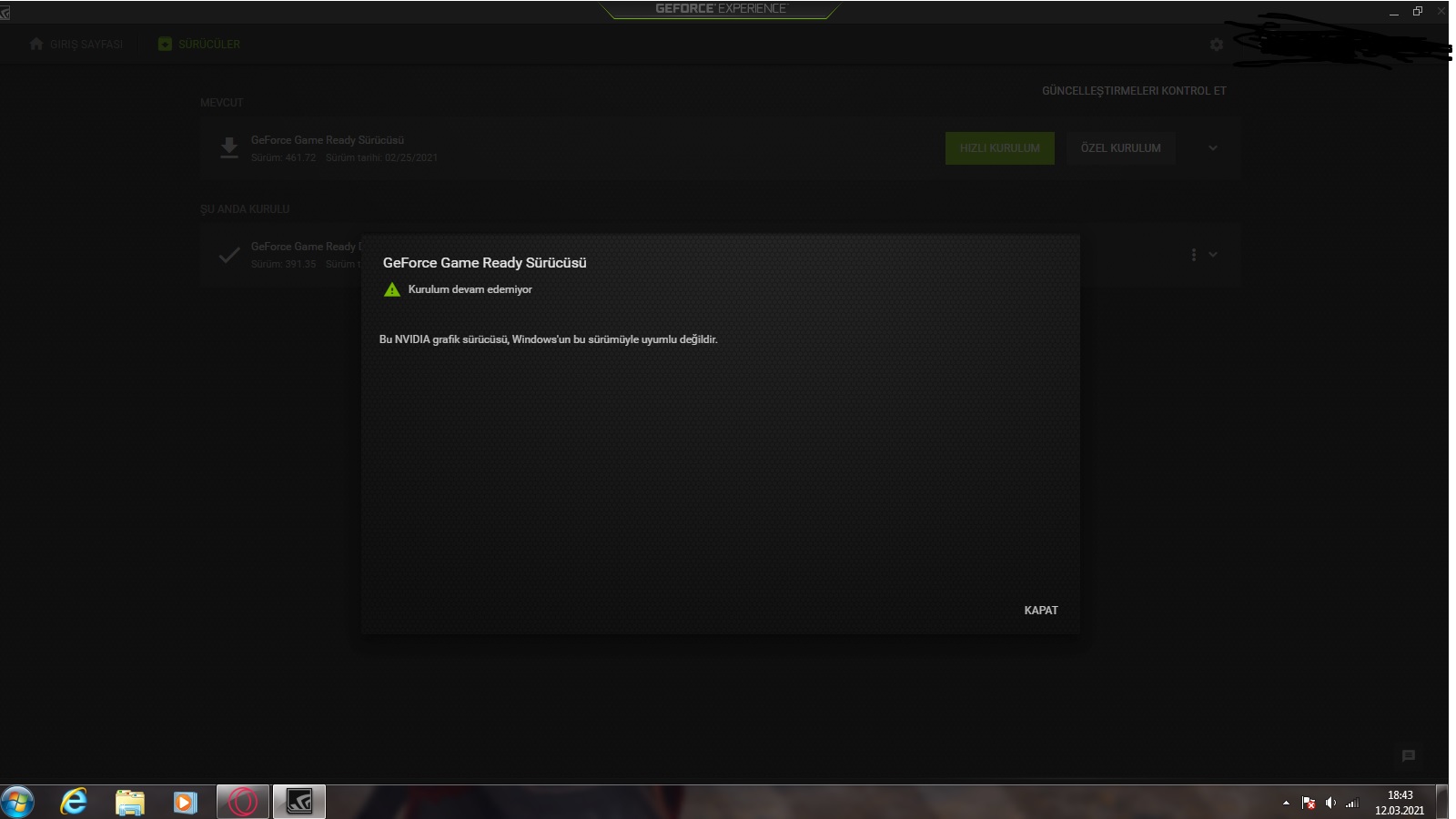Click the available version 461.72 text

pyautogui.click(x=284, y=157)
